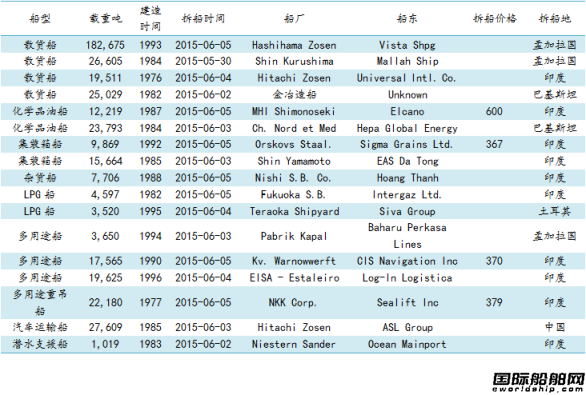Image resolution: width=586 pixels, height=395 pixels.
Task: Select the Baharu Perkasa Lines cell
Action: coord(407,236)
